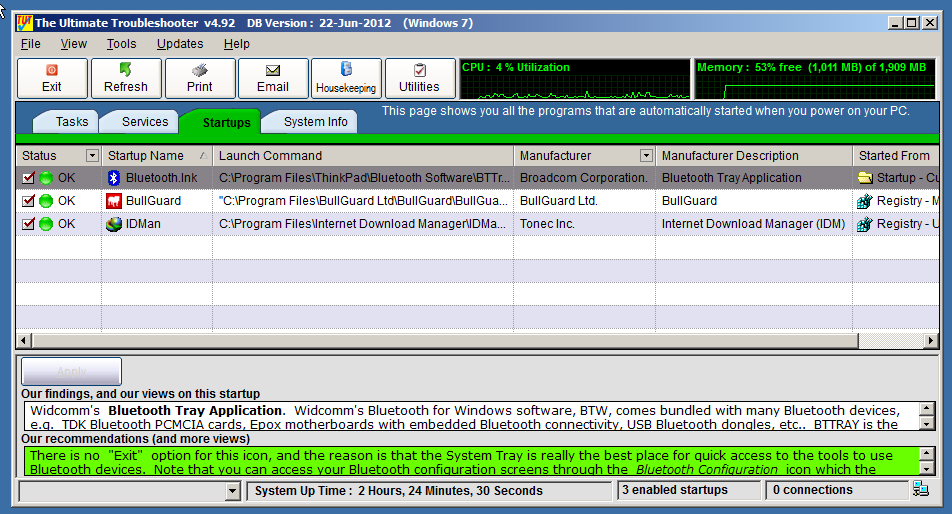Refresh the startup list
The height and width of the screenshot is (514, 952).
click(126, 78)
